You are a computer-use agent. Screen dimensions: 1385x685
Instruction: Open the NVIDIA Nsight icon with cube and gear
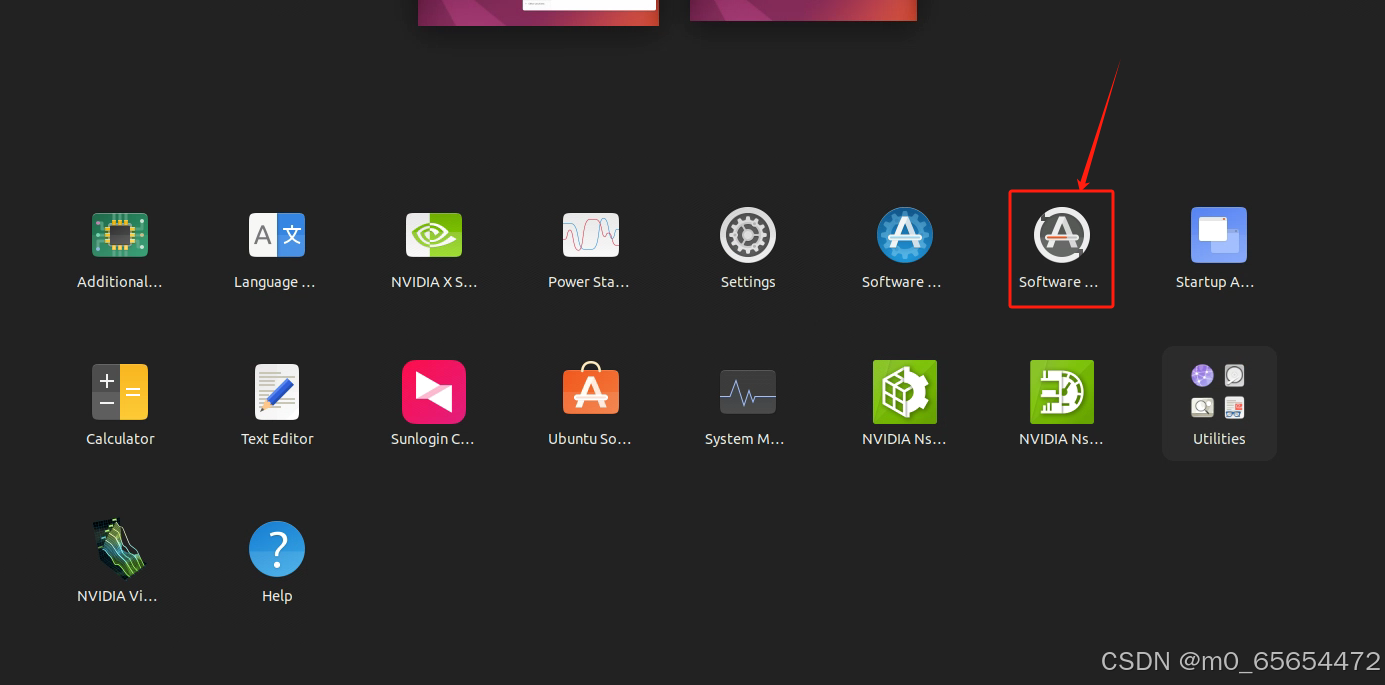(x=905, y=392)
